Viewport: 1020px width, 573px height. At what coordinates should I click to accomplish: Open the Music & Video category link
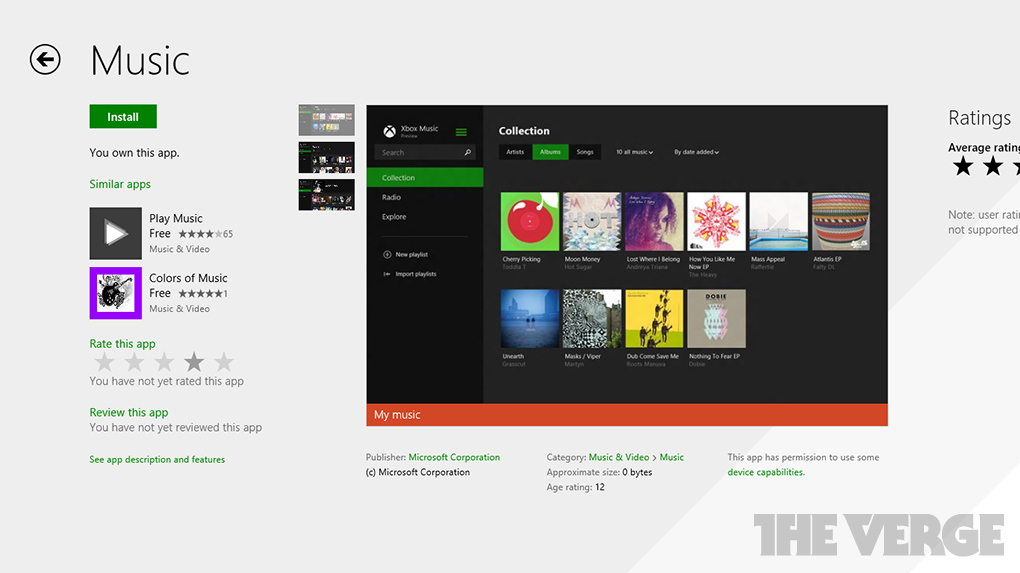(x=618, y=457)
